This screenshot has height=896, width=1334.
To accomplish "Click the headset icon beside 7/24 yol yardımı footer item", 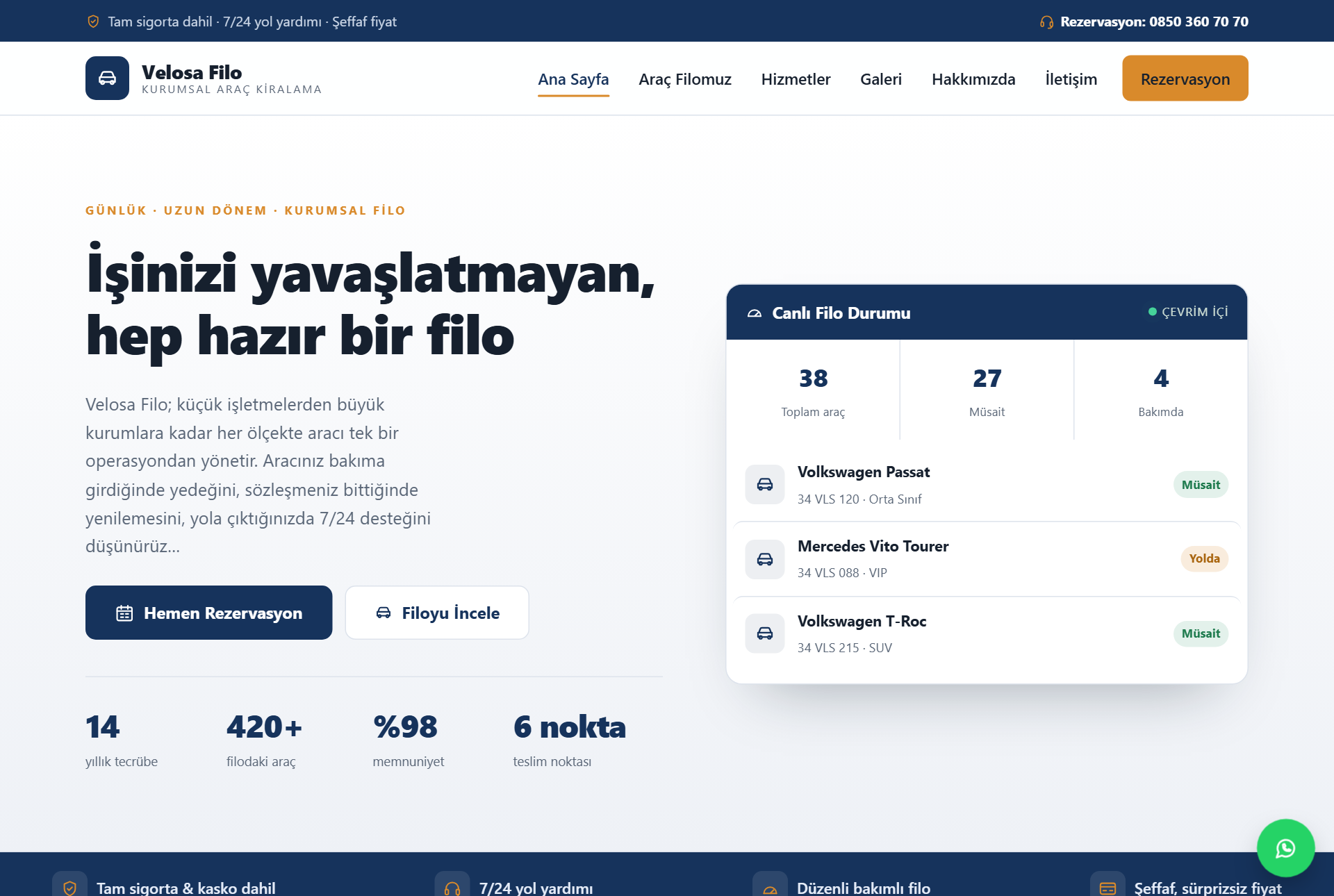I will point(452,888).
